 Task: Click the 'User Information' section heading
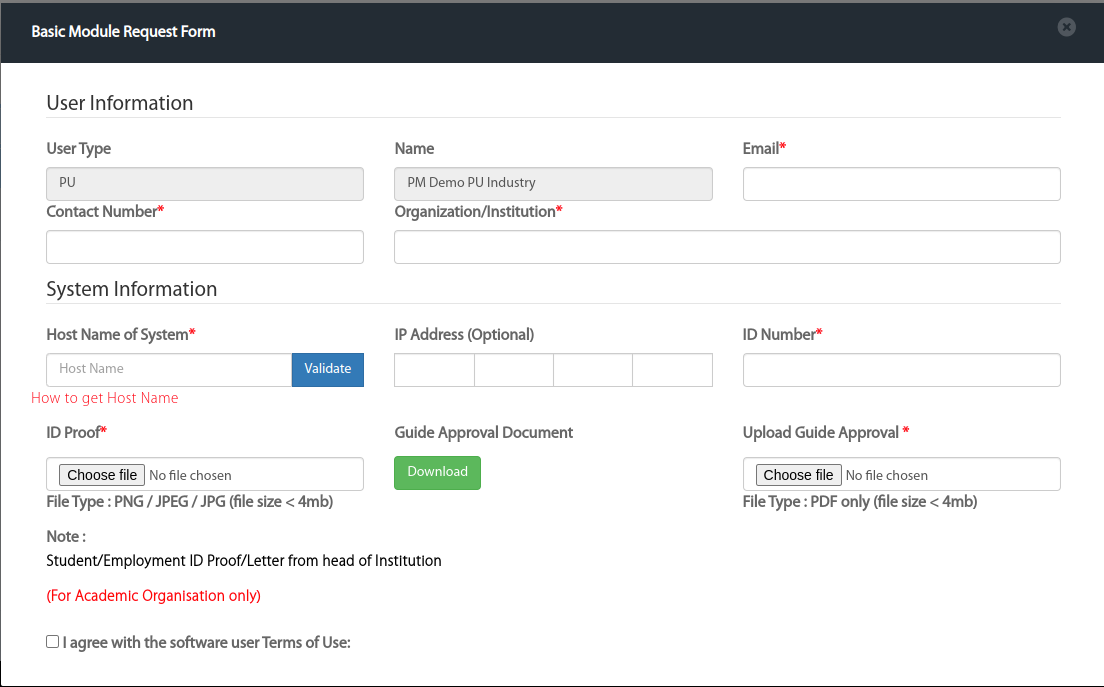(120, 103)
